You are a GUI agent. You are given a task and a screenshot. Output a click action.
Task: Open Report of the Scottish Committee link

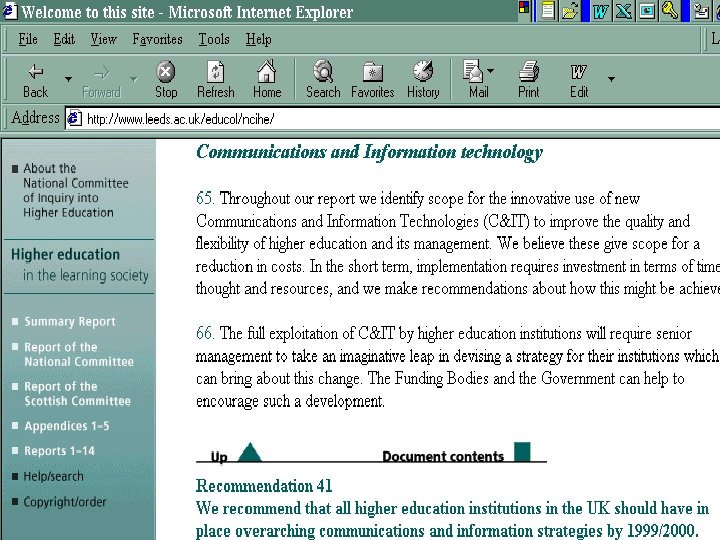coord(78,394)
